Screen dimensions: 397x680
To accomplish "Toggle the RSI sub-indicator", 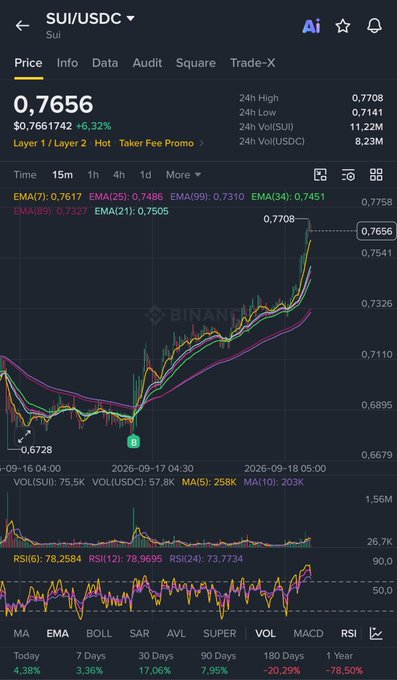I will pyautogui.click(x=348, y=634).
